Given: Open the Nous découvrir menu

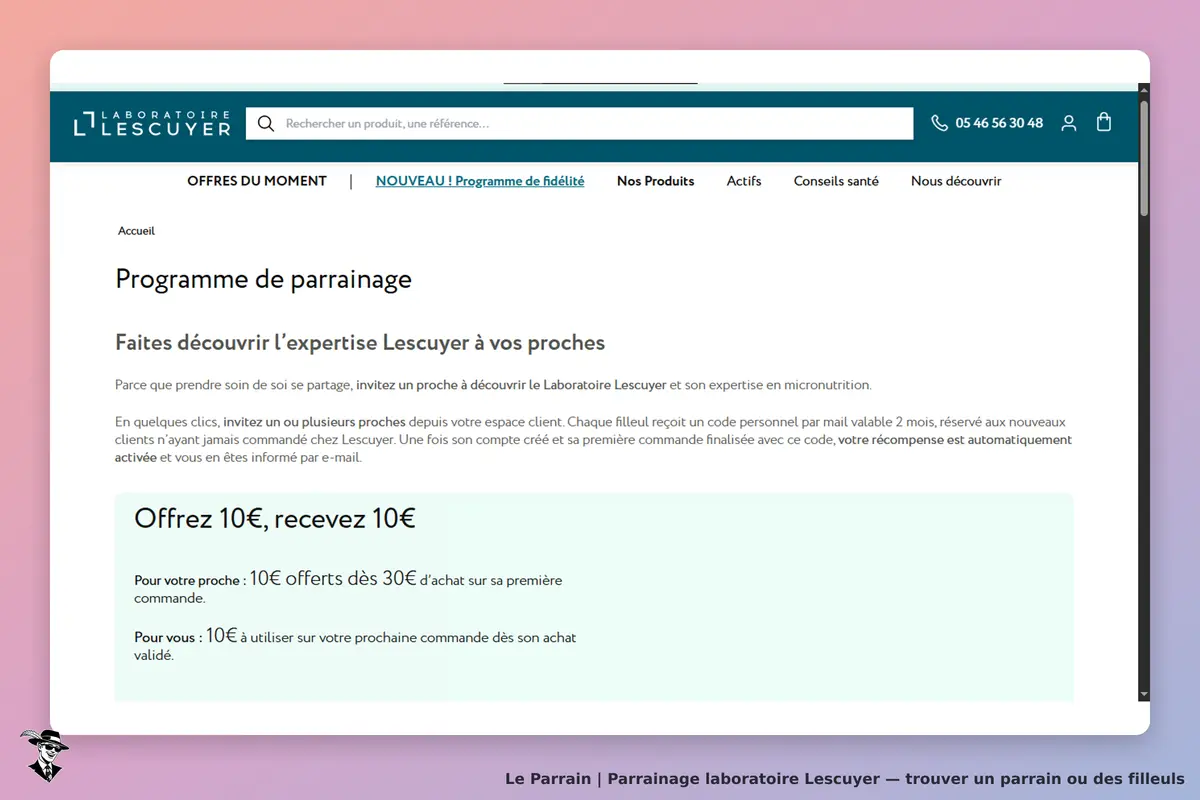Looking at the screenshot, I should point(956,181).
